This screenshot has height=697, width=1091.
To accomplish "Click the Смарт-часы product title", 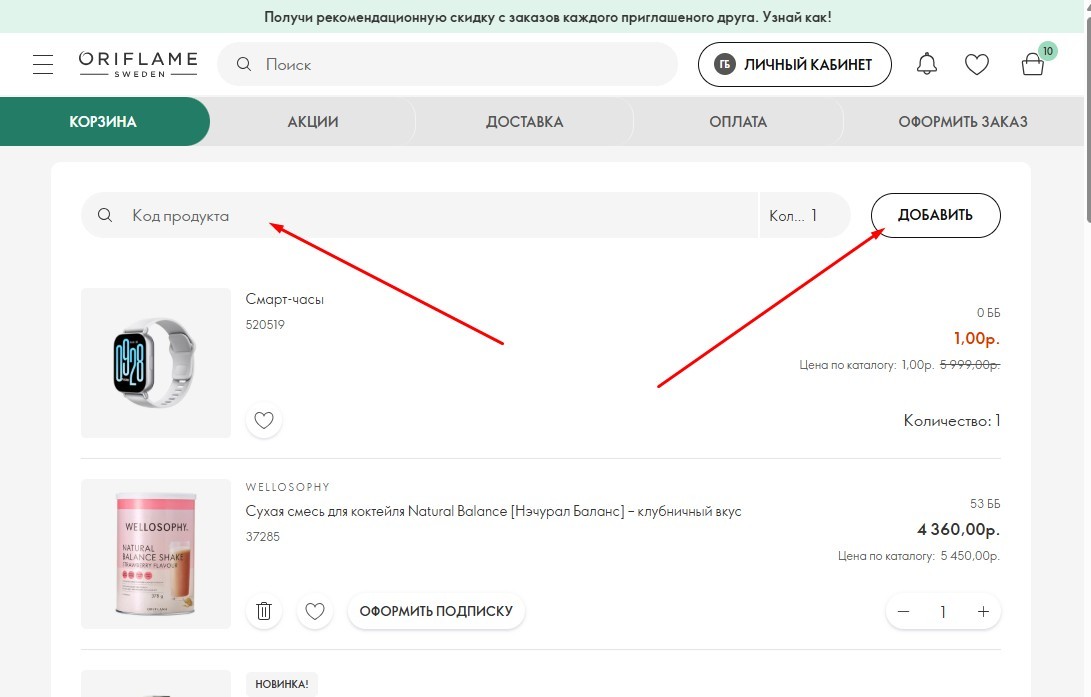I will [x=285, y=299].
